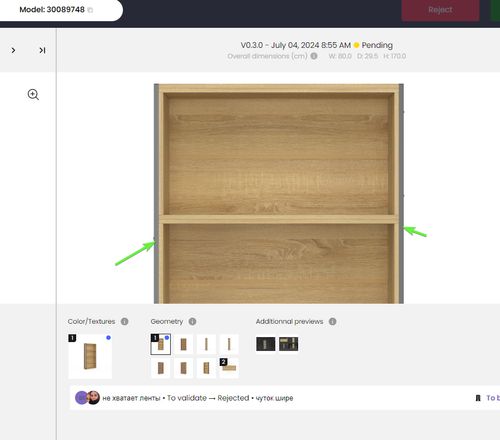Click the Geometry heading
This screenshot has height=440, width=500.
167,321
